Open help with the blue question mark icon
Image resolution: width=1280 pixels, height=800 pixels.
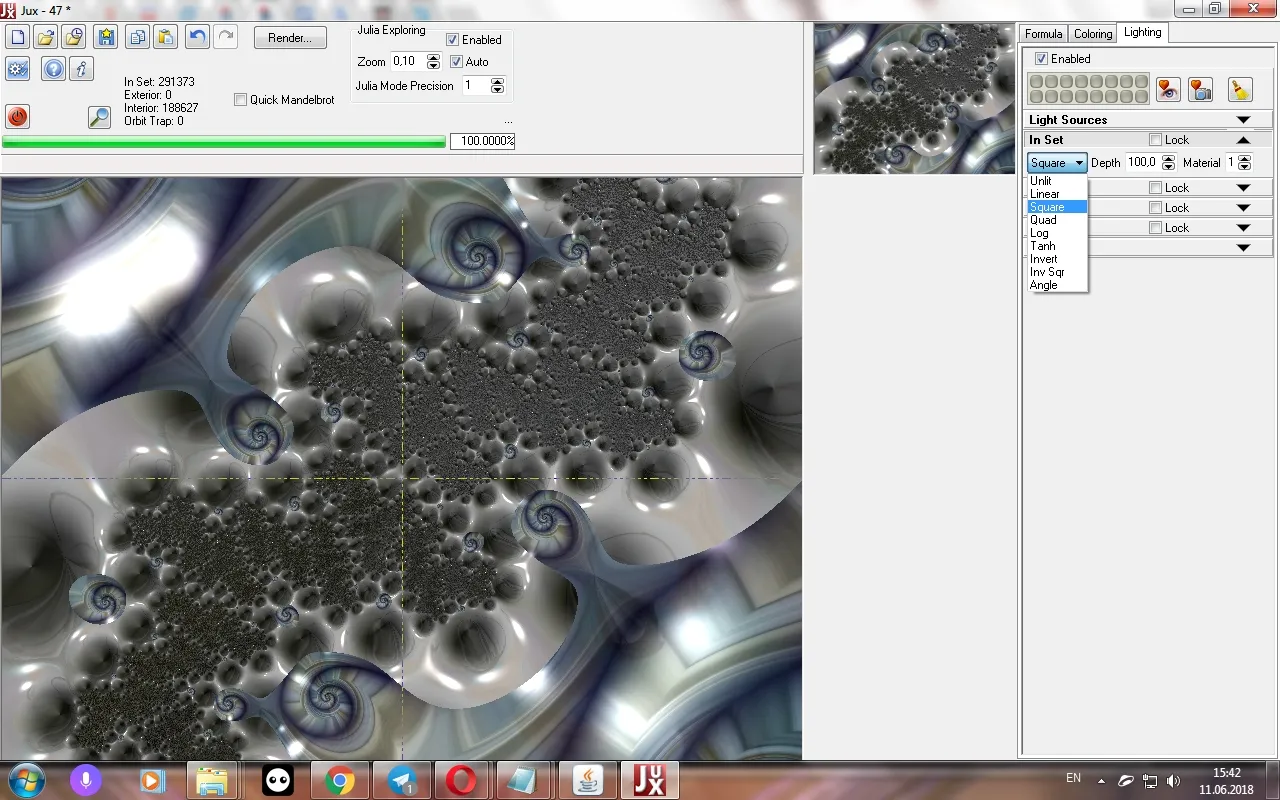[x=53, y=69]
